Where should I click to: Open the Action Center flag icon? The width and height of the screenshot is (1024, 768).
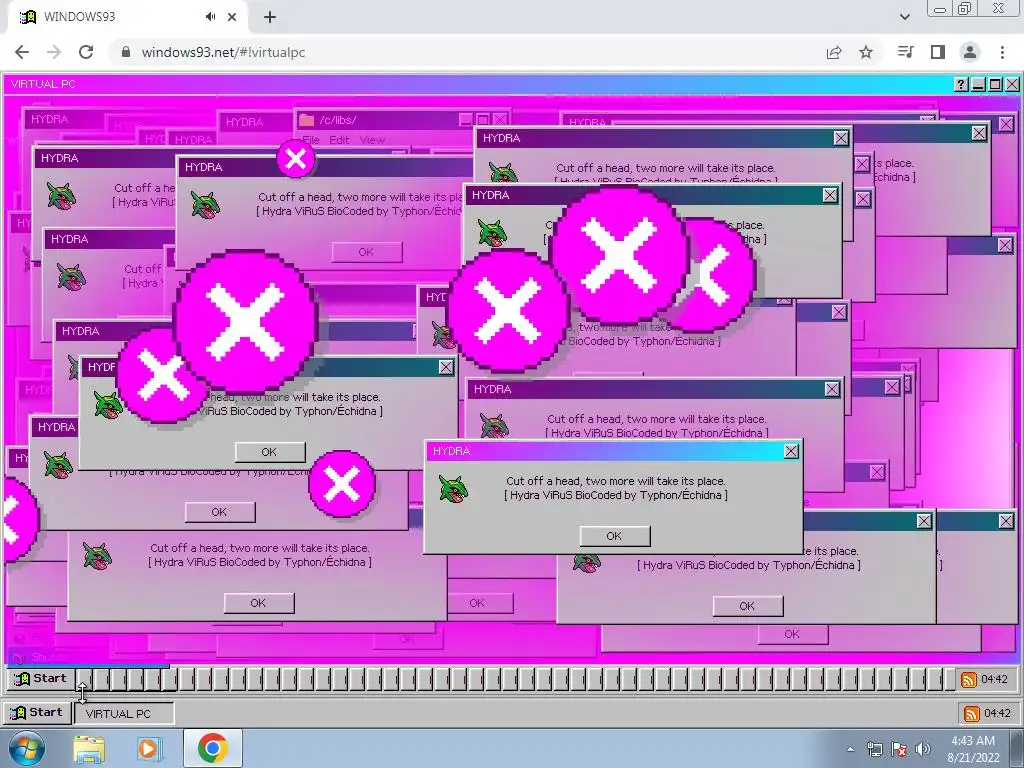(899, 749)
